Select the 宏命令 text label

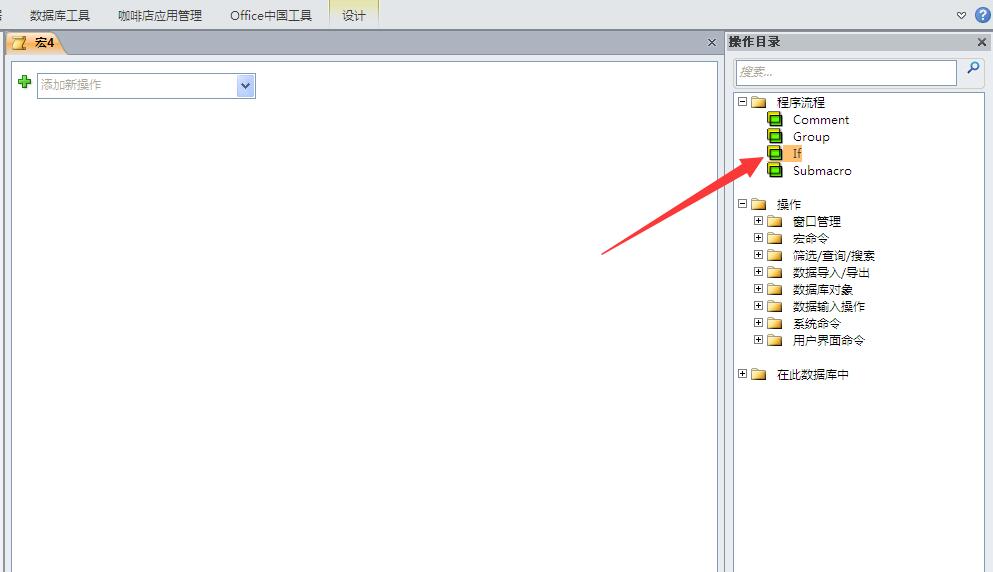(810, 239)
